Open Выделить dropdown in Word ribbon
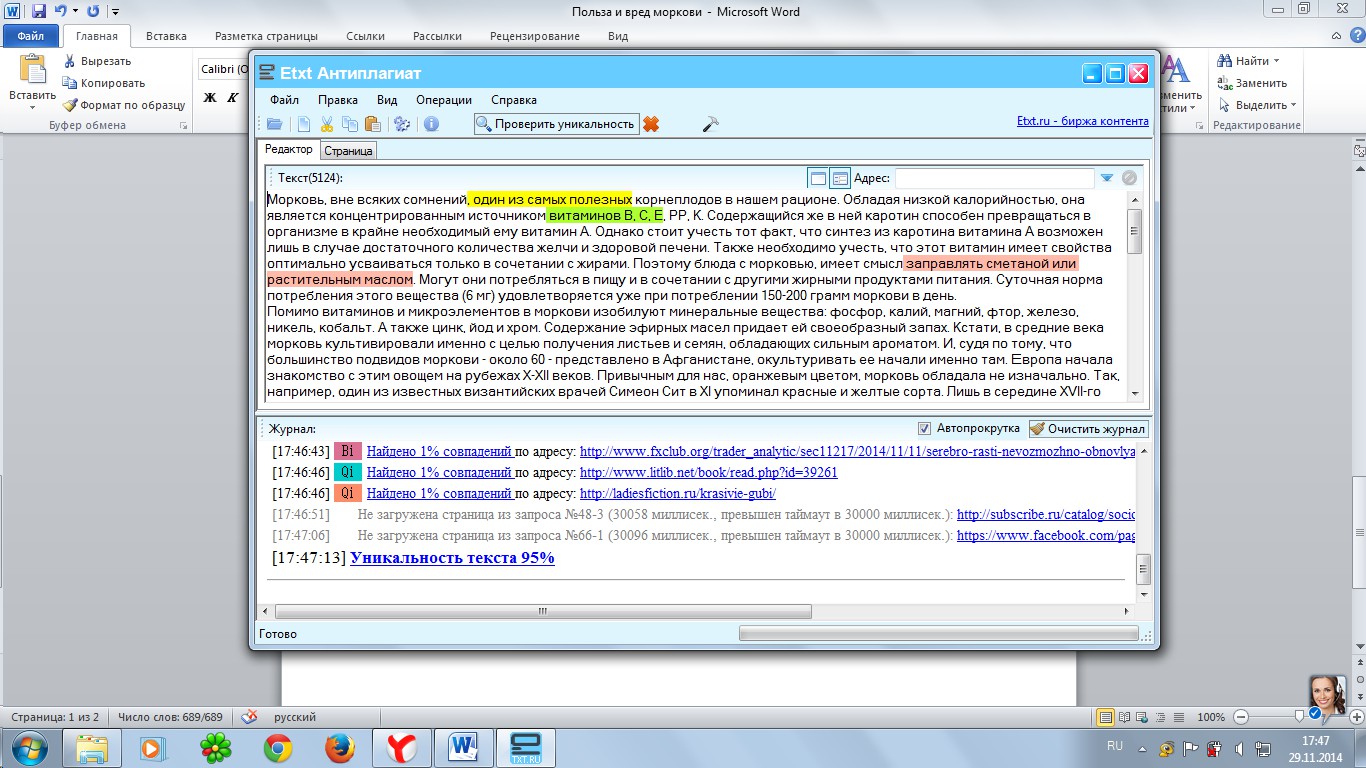Image resolution: width=1366 pixels, height=768 pixels. (1294, 105)
